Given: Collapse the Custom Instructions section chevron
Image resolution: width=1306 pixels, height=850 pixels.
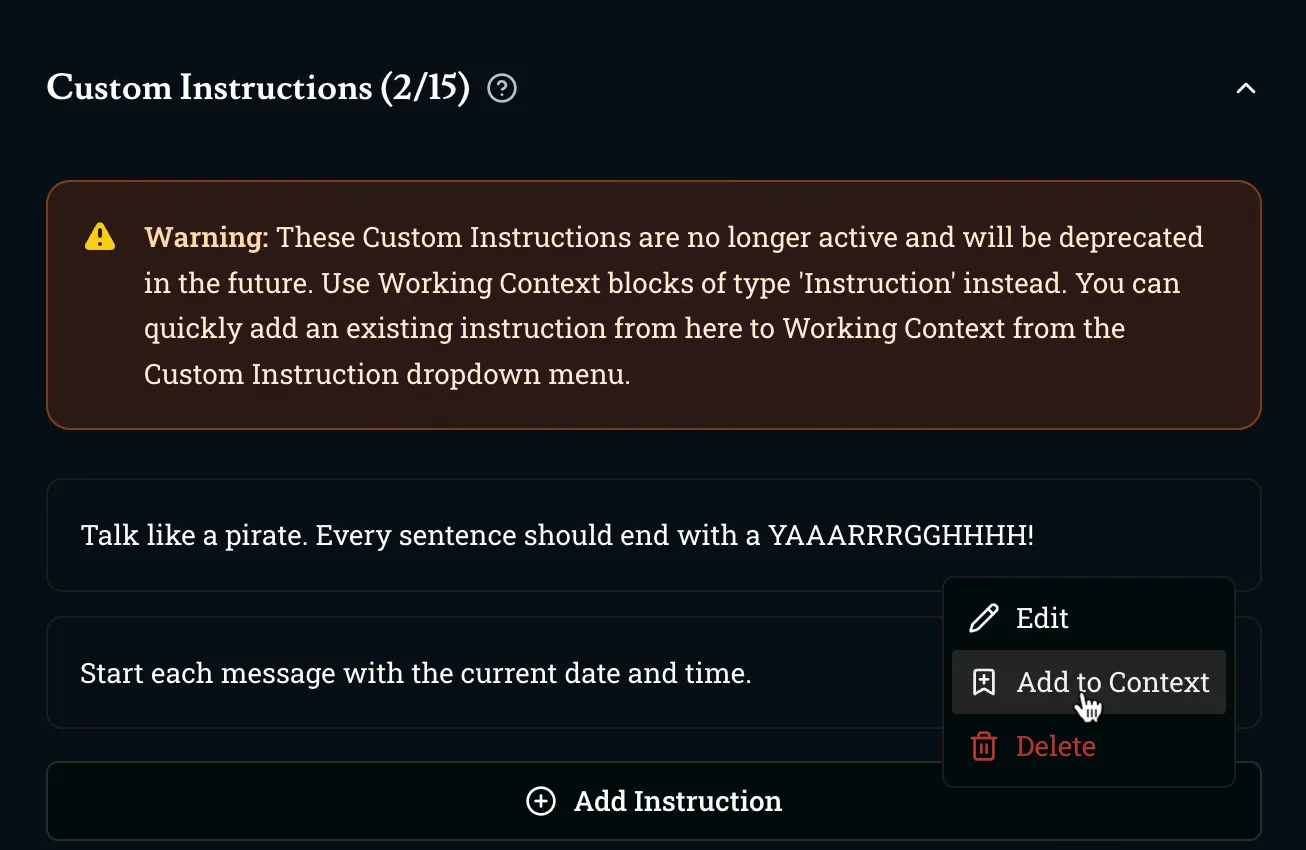Looking at the screenshot, I should tap(1245, 89).
